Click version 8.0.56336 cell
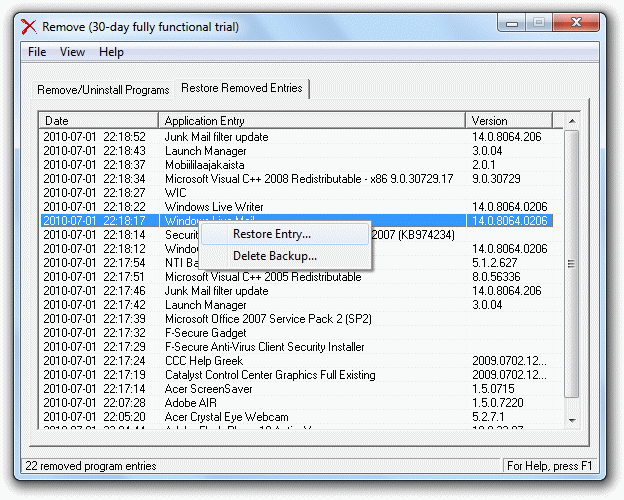Image resolution: width=624 pixels, height=500 pixels. 496,277
